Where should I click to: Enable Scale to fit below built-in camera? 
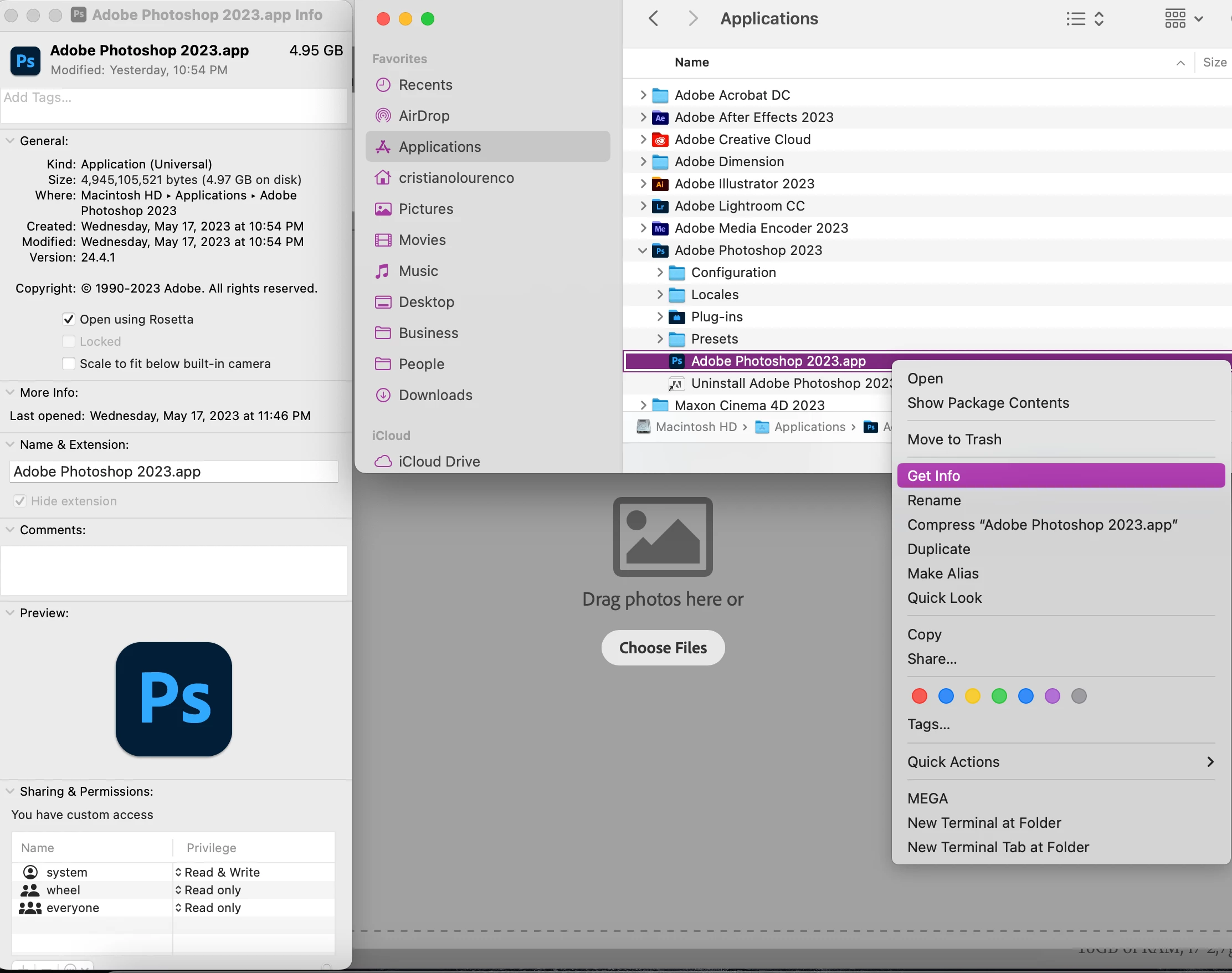tap(68, 363)
